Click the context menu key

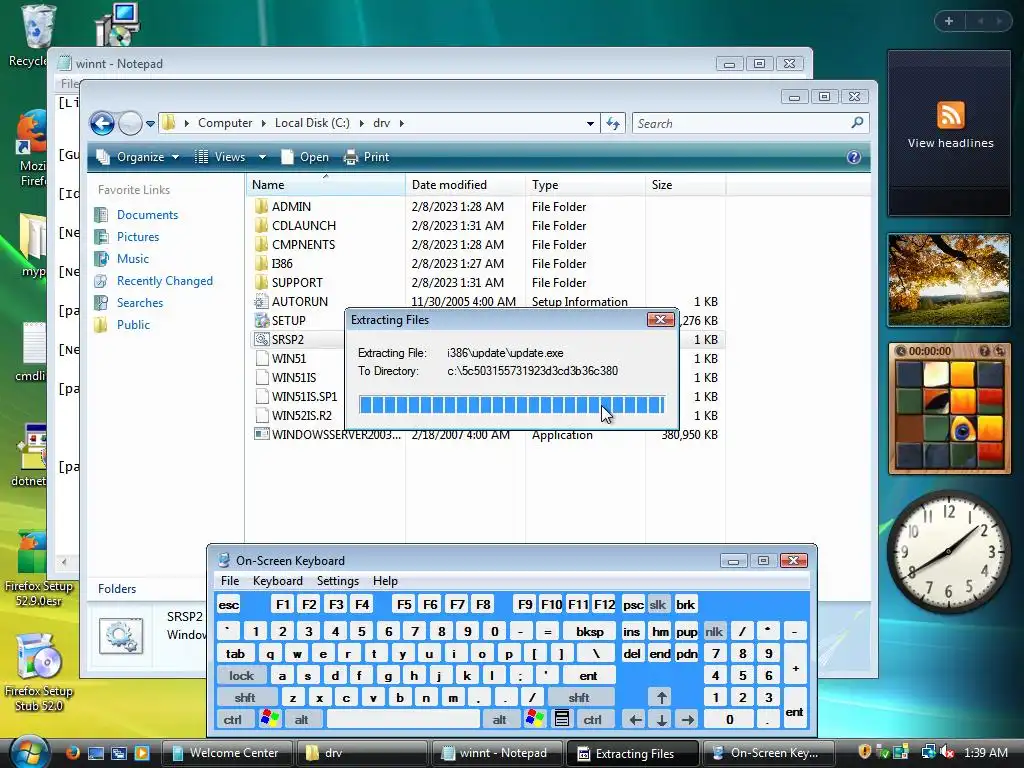(x=562, y=719)
